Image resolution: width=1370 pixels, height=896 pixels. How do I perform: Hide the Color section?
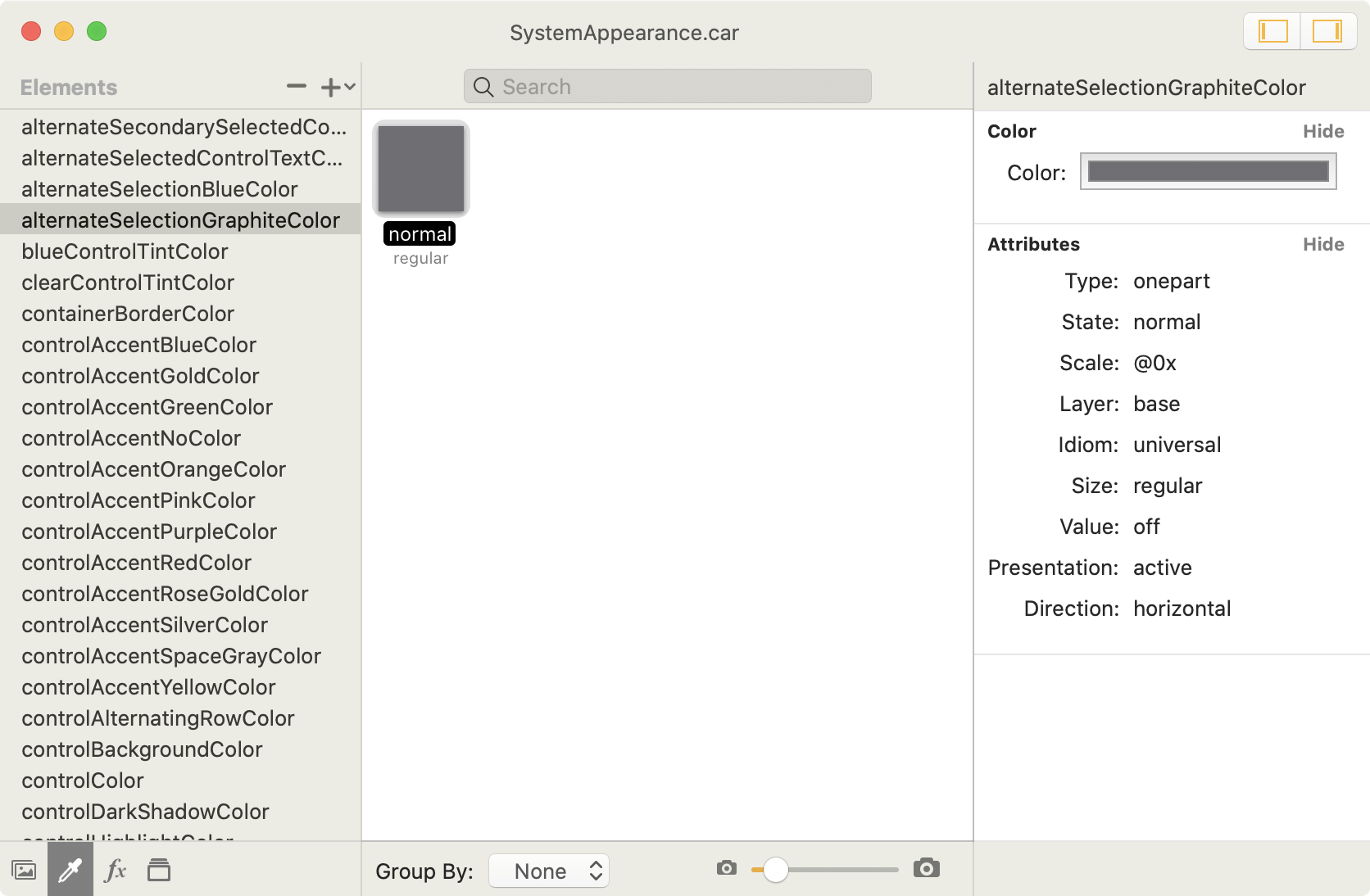coord(1323,131)
